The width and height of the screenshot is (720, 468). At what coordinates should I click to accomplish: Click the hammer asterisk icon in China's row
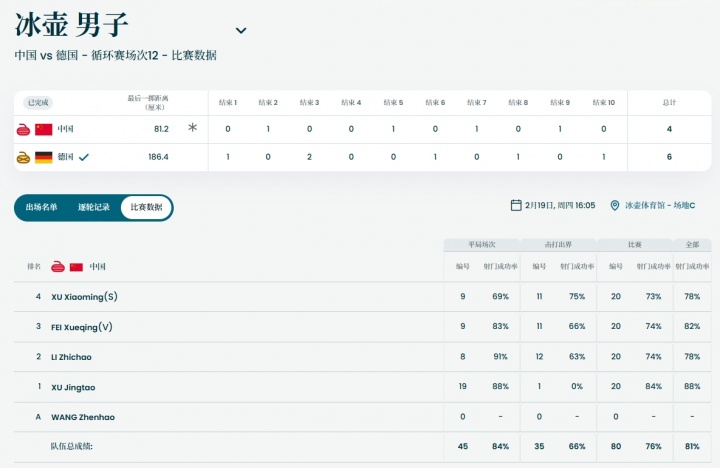193,128
